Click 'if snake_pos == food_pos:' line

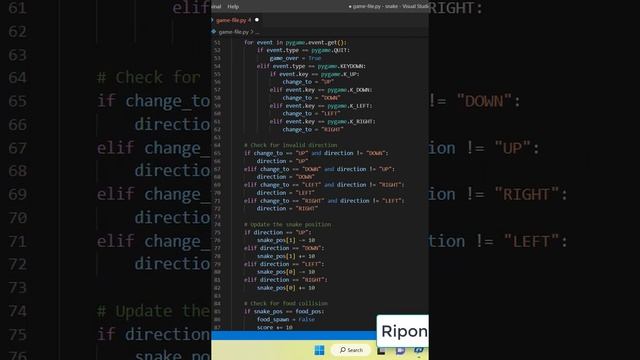(x=284, y=311)
